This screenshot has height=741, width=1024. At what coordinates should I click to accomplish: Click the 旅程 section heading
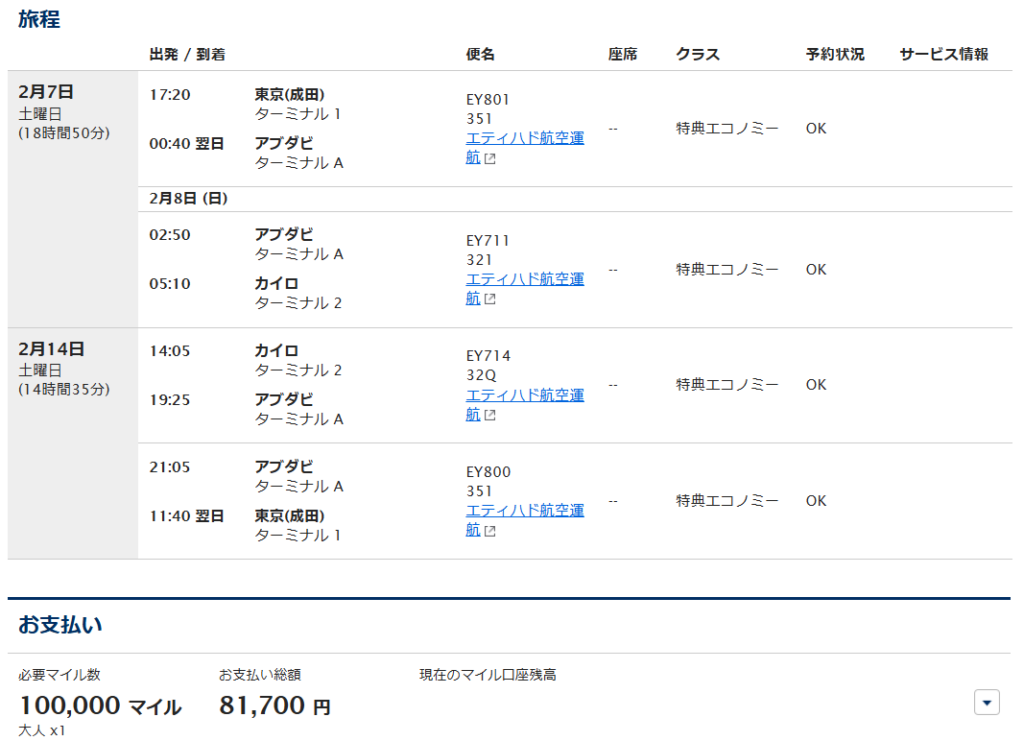tap(39, 19)
